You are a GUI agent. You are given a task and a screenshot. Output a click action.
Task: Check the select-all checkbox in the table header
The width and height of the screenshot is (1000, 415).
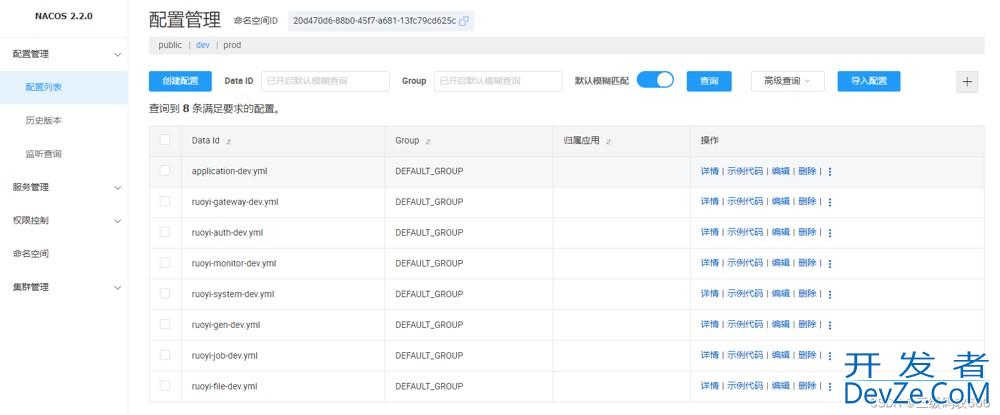(x=165, y=140)
